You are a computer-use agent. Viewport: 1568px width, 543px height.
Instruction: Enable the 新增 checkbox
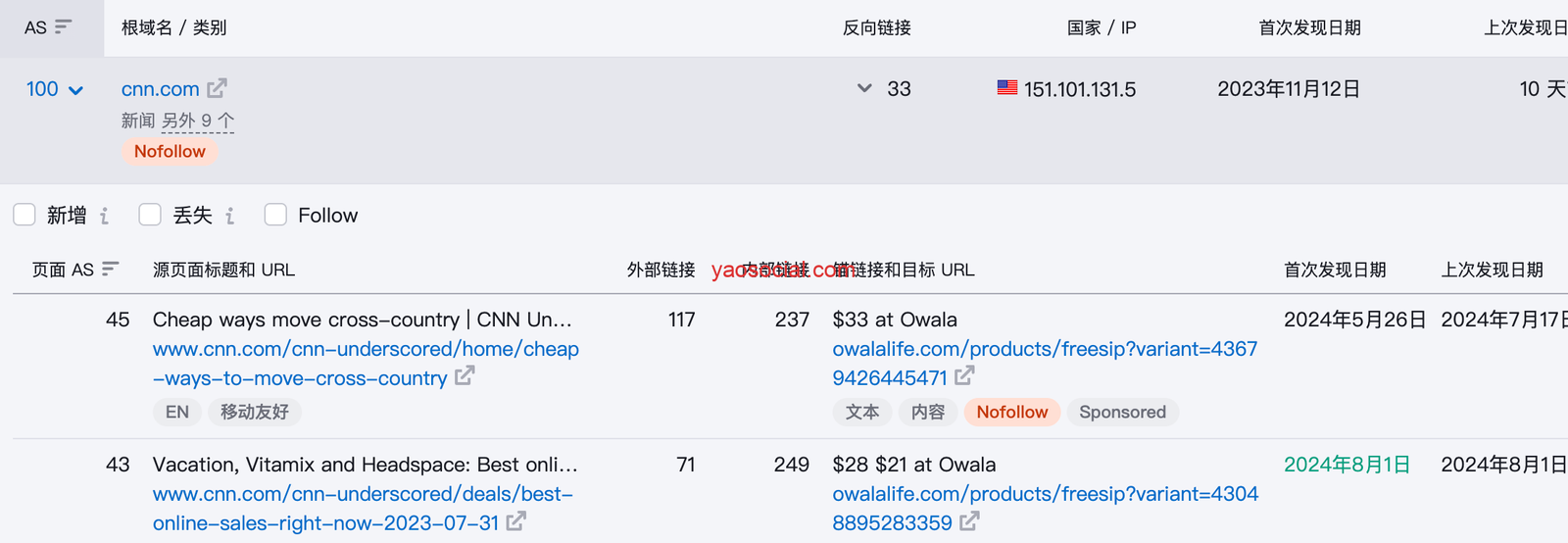(24, 215)
